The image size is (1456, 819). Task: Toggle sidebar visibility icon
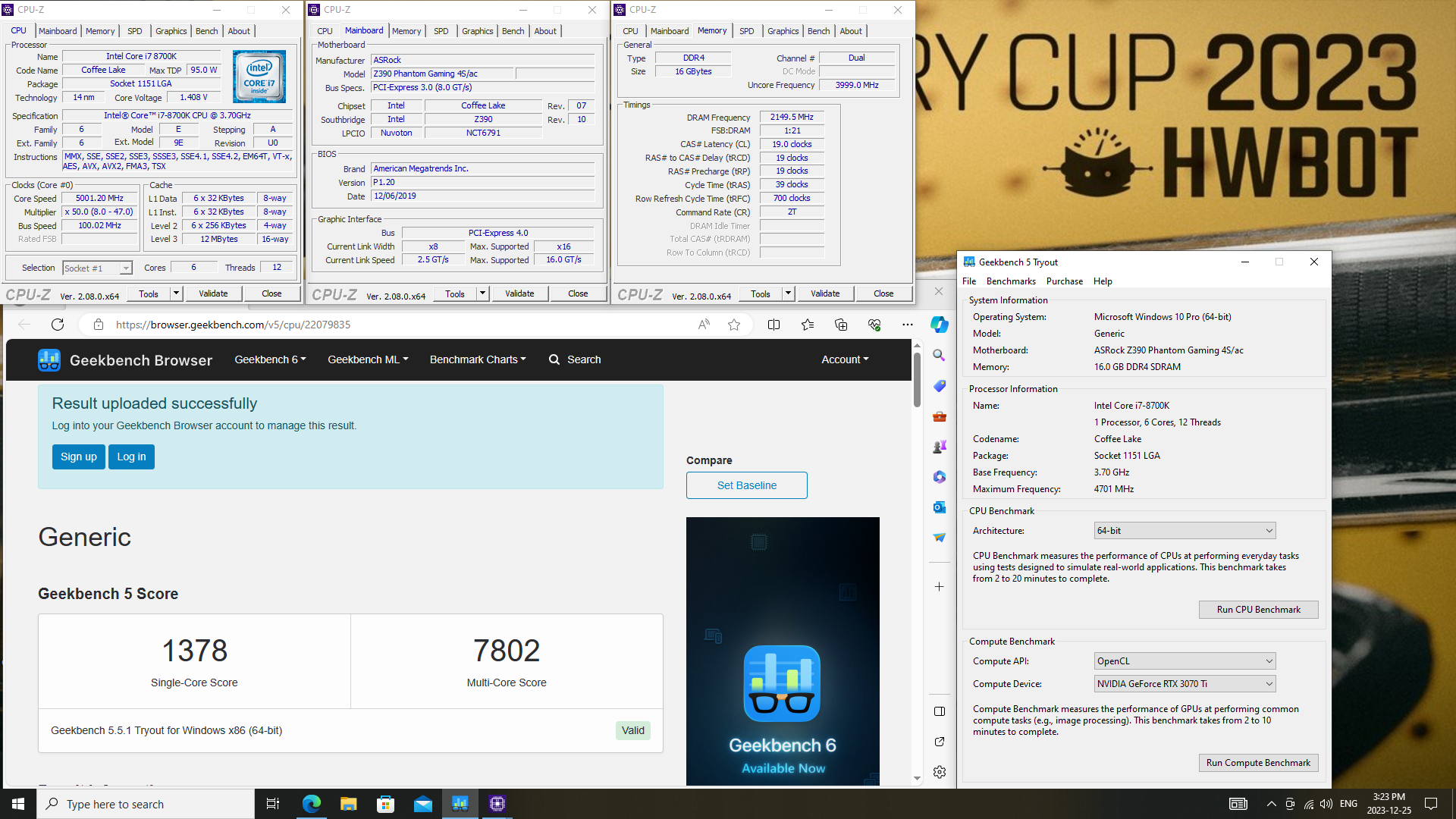click(x=940, y=711)
